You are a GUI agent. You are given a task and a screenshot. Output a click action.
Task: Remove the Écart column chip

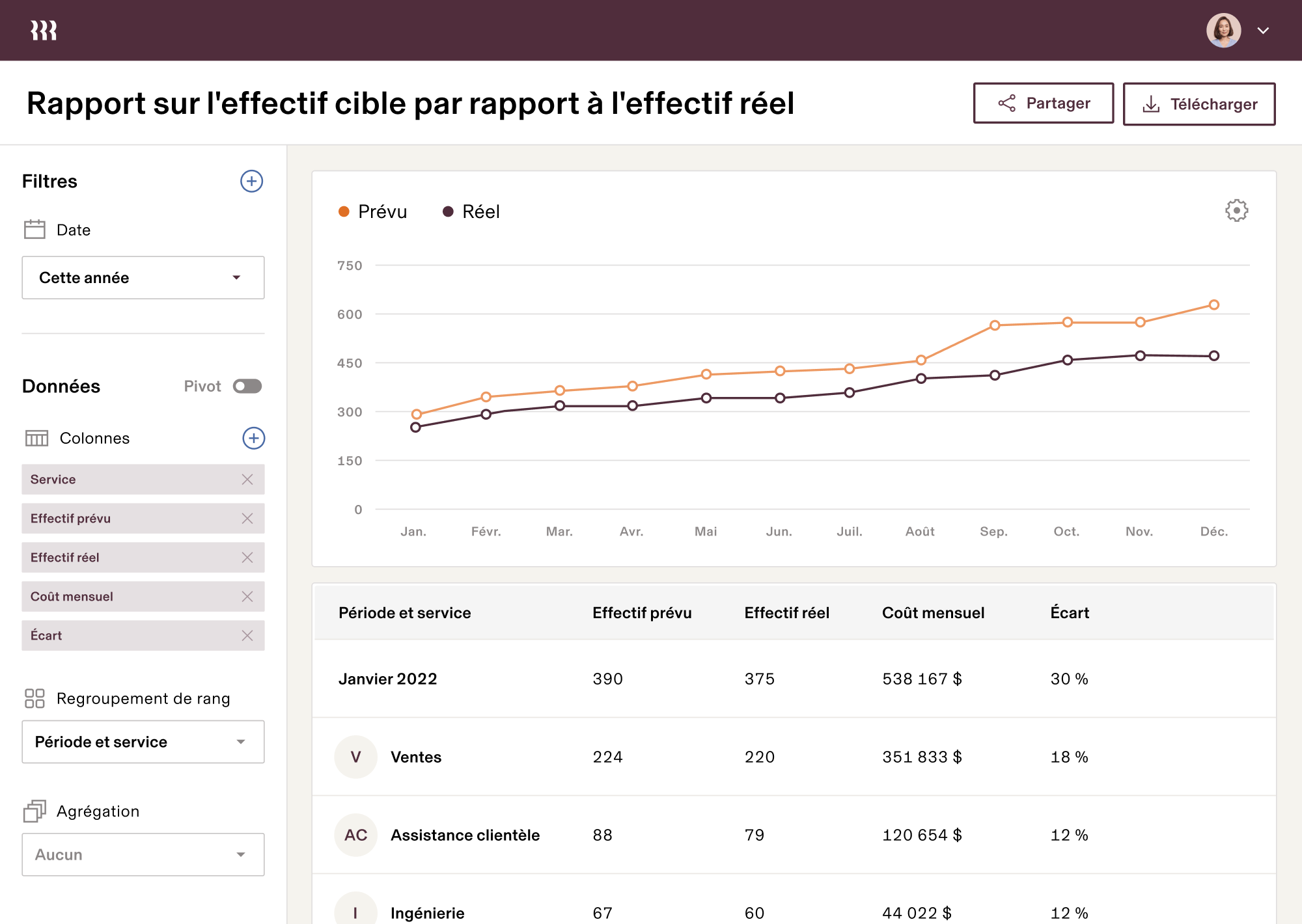[247, 635]
